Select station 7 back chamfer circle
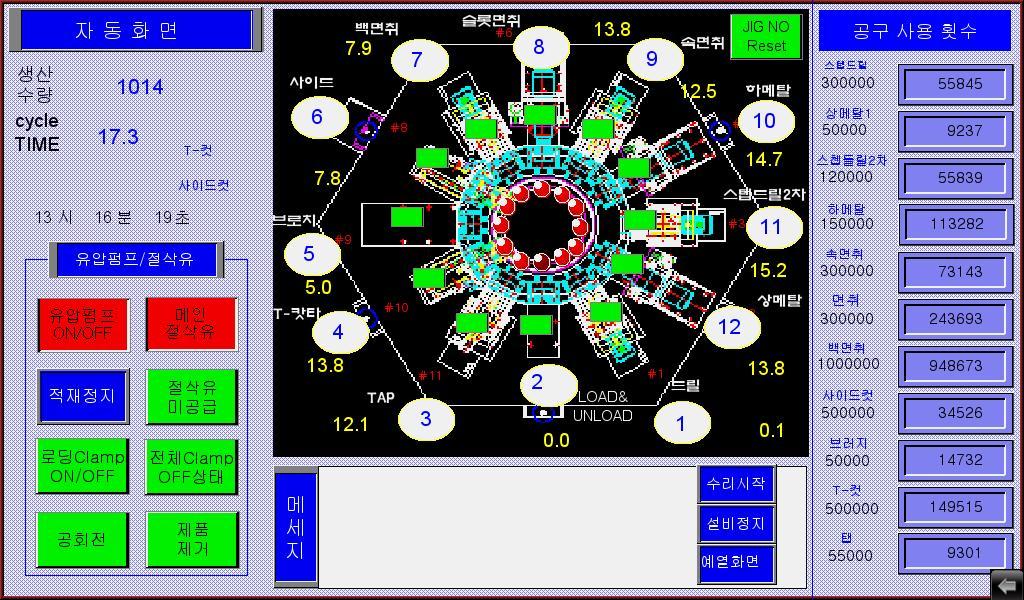The image size is (1024, 600). click(x=419, y=60)
